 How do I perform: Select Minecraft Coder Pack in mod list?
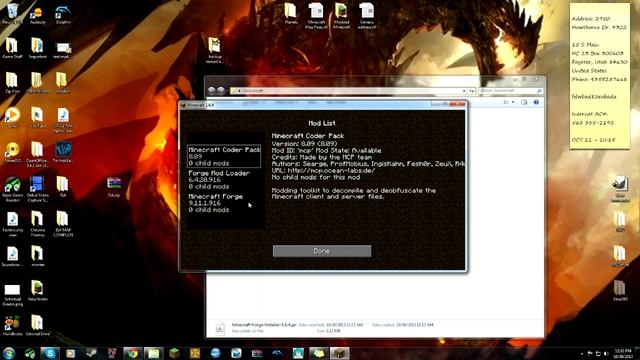[x=224, y=156]
